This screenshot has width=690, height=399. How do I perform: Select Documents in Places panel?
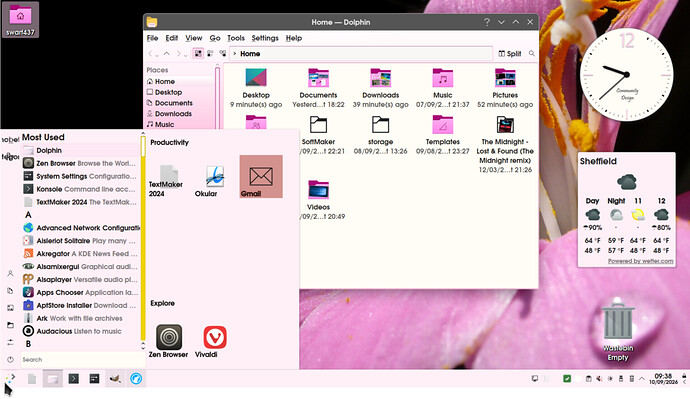(180, 103)
